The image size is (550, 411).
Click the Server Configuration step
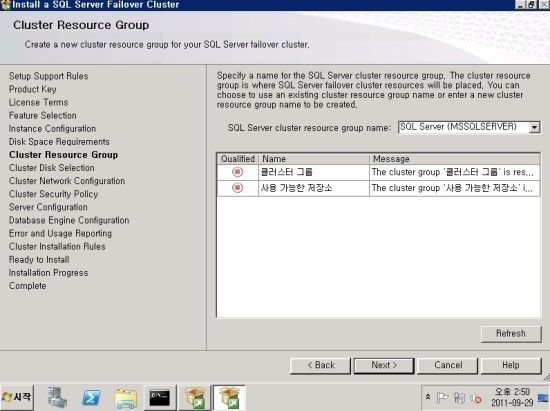click(48, 207)
